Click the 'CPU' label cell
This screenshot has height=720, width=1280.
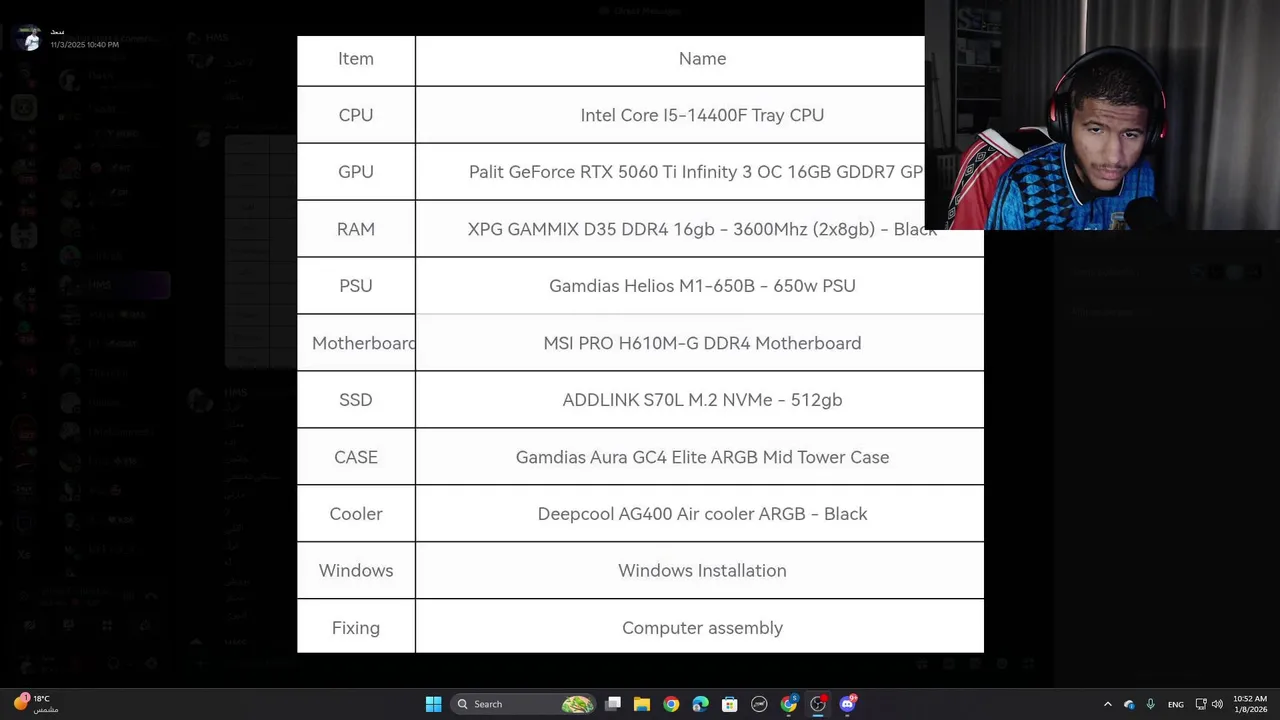coord(356,115)
